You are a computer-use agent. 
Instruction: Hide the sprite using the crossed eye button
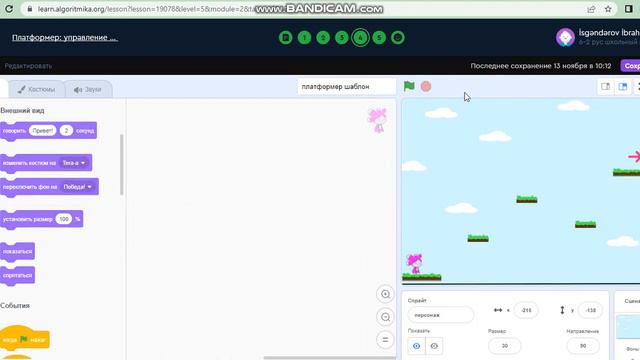click(x=434, y=346)
